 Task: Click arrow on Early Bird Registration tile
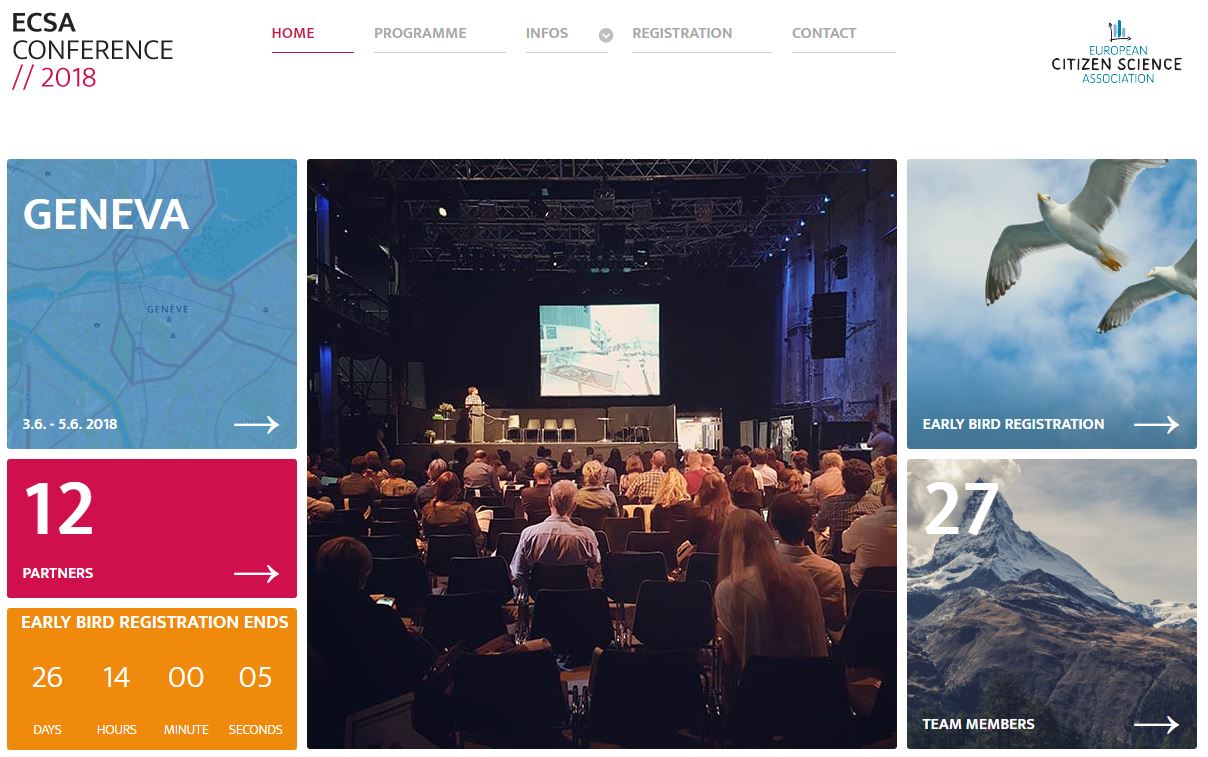tap(1156, 425)
